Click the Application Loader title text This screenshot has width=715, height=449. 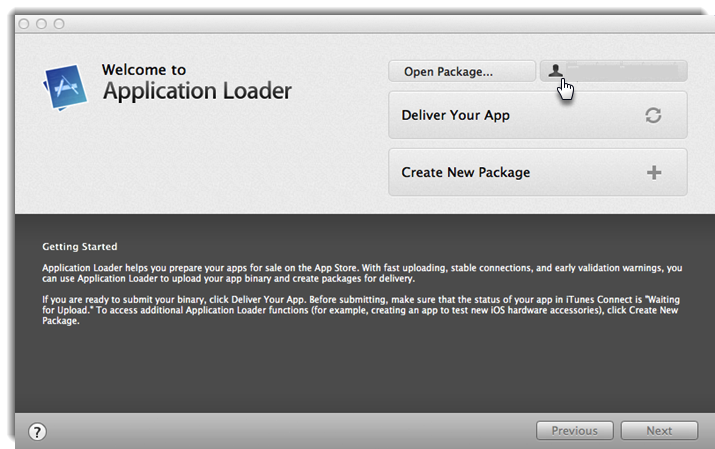coord(197,91)
